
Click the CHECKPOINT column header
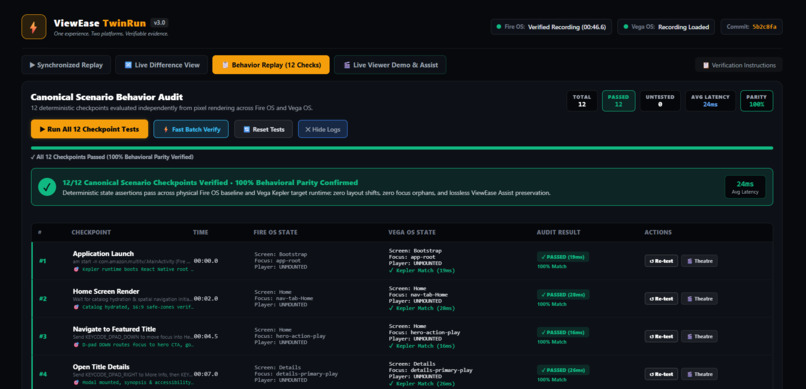click(x=91, y=232)
